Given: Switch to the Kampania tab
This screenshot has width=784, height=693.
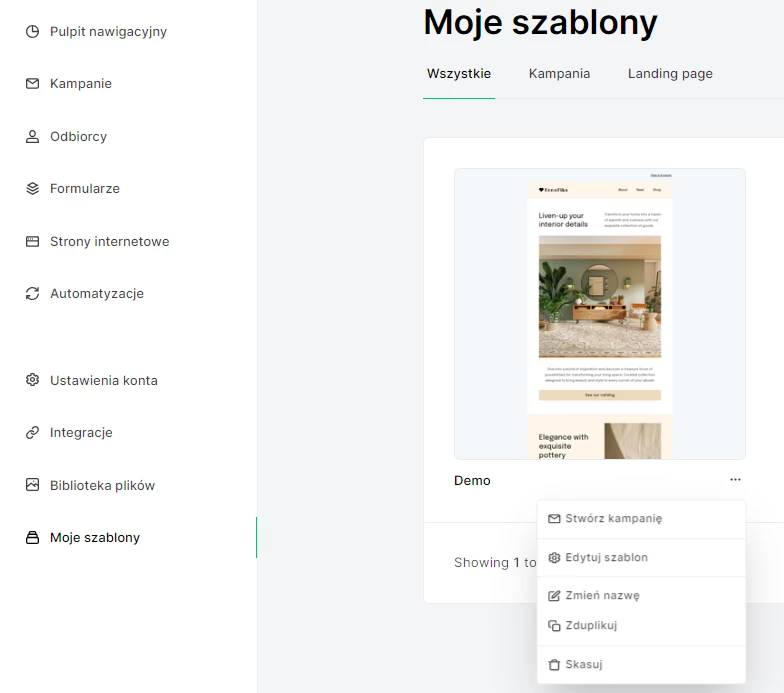Looking at the screenshot, I should (559, 74).
